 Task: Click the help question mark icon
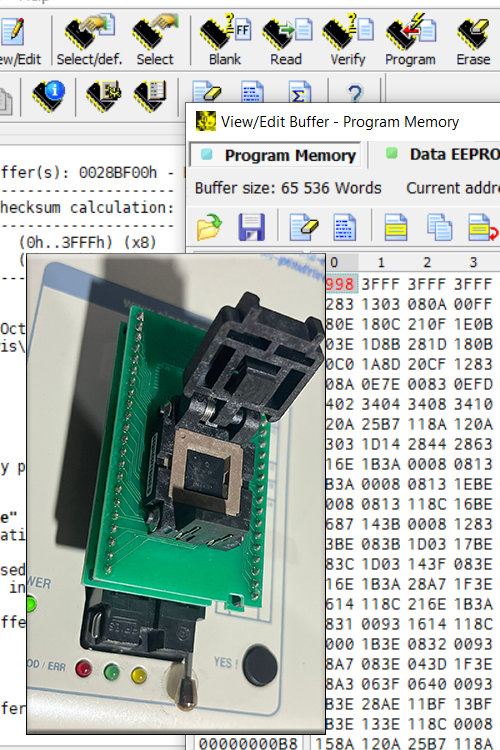[x=355, y=92]
